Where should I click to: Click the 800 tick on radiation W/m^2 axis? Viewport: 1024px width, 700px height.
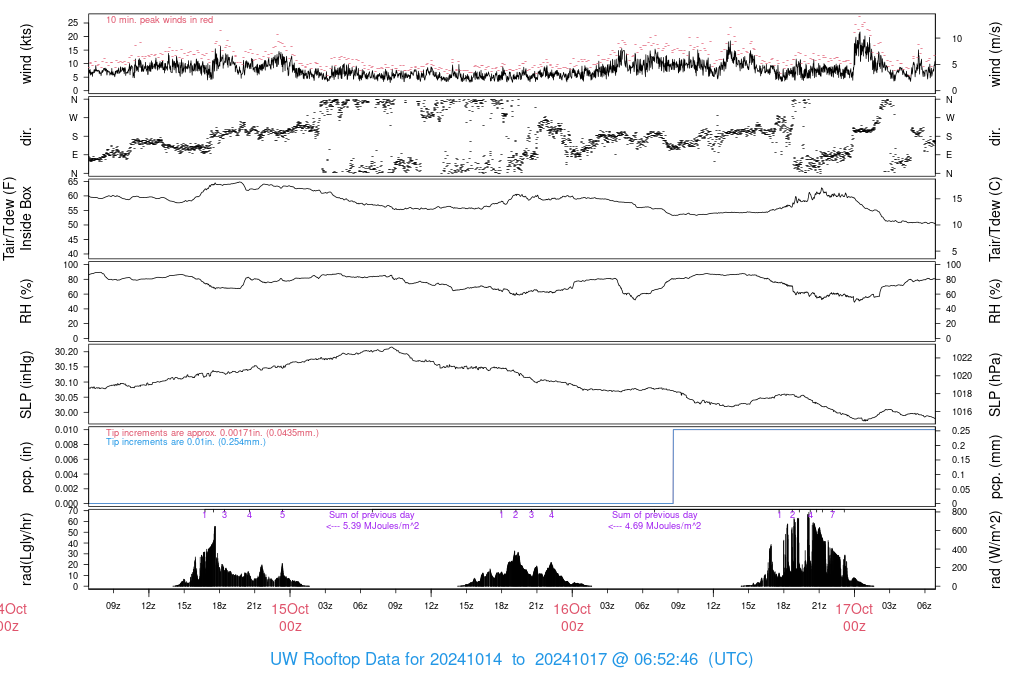(959, 513)
